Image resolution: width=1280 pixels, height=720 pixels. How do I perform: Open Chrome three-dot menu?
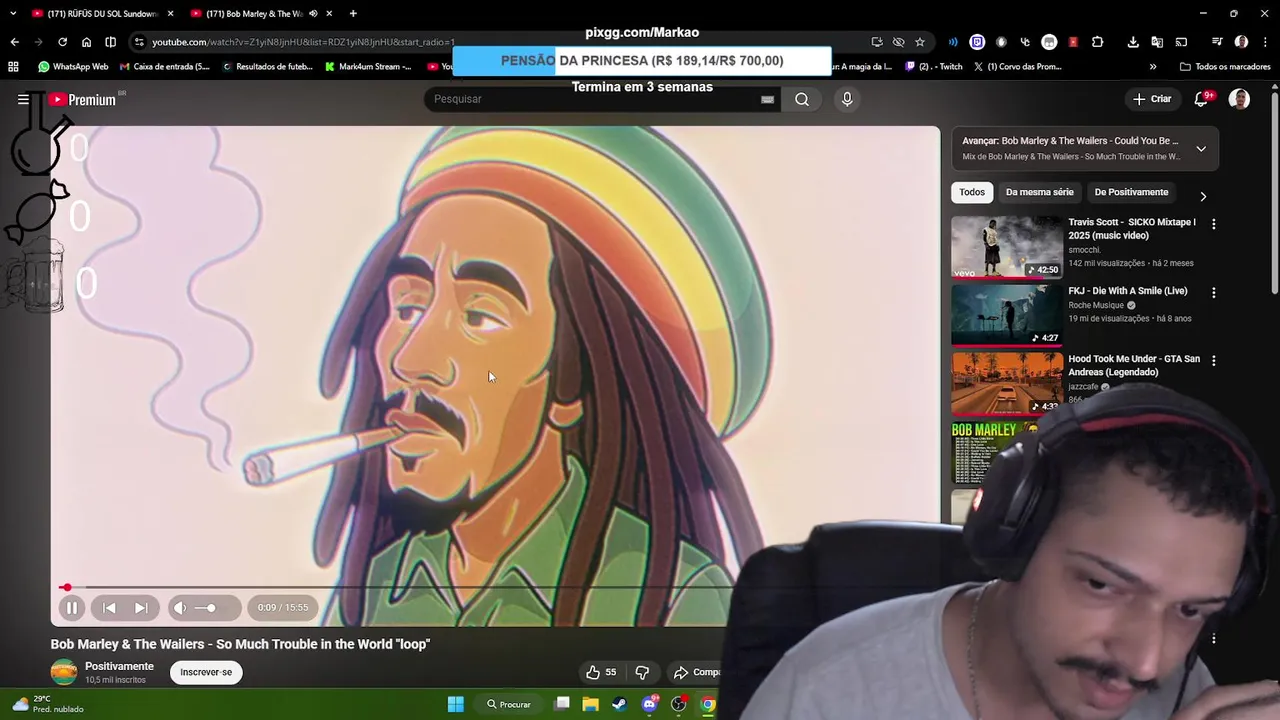1263,42
